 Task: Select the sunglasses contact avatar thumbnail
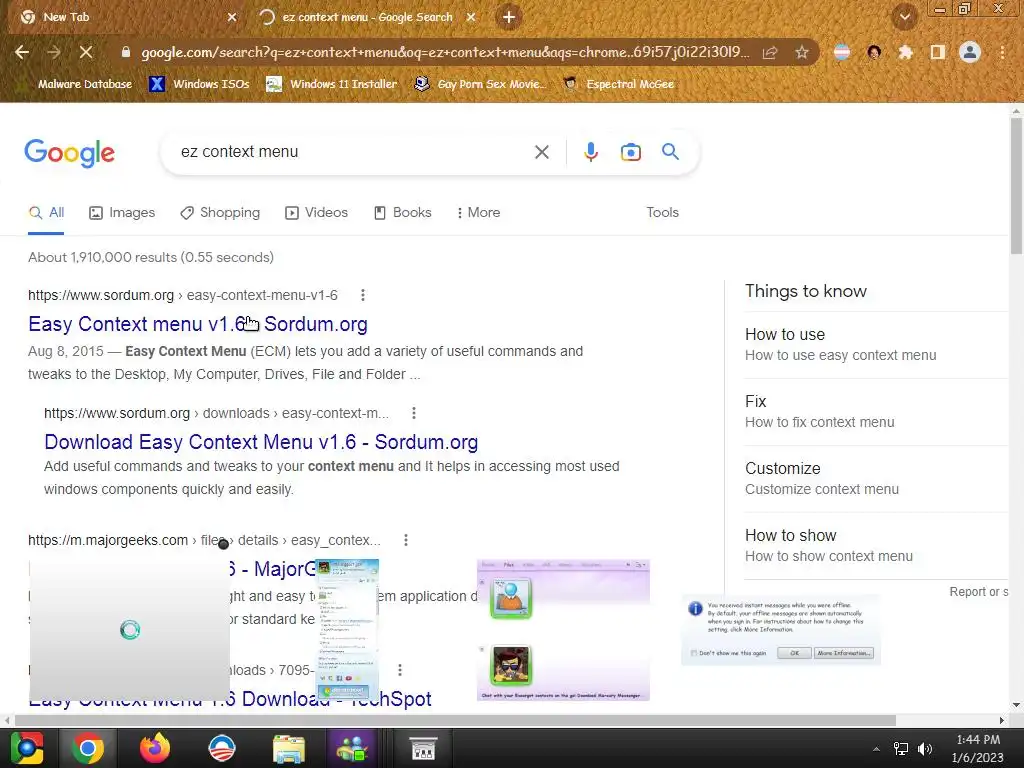(x=511, y=664)
